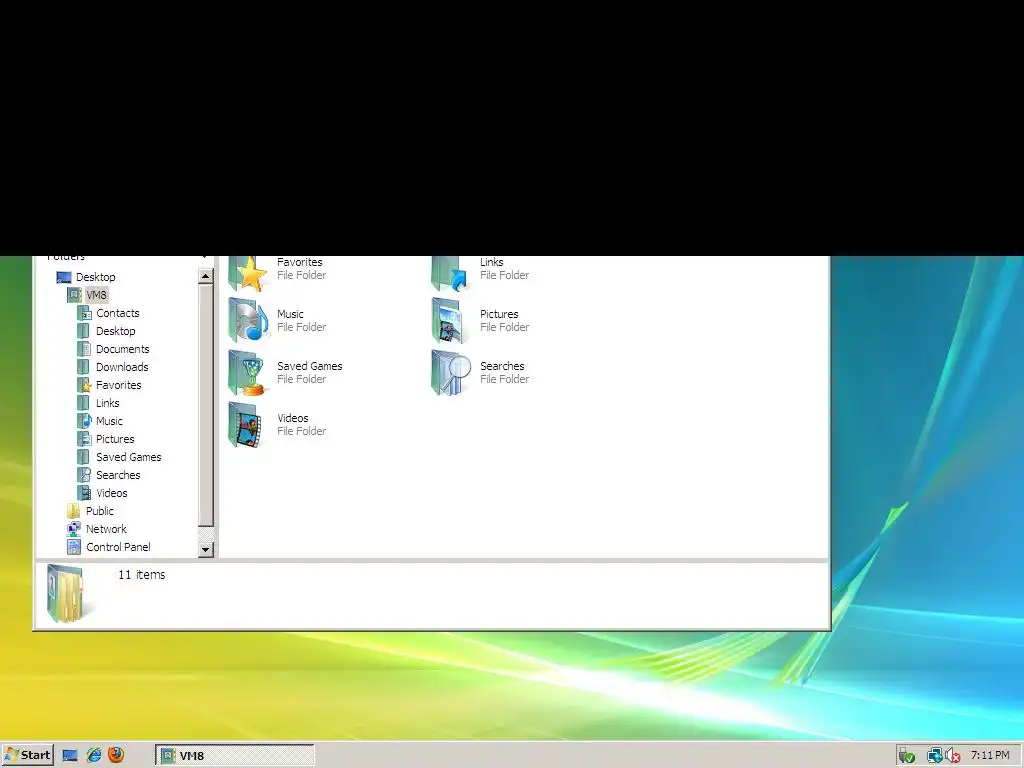
Task: Click the Searches icon in folder tree
Action: [x=84, y=475]
